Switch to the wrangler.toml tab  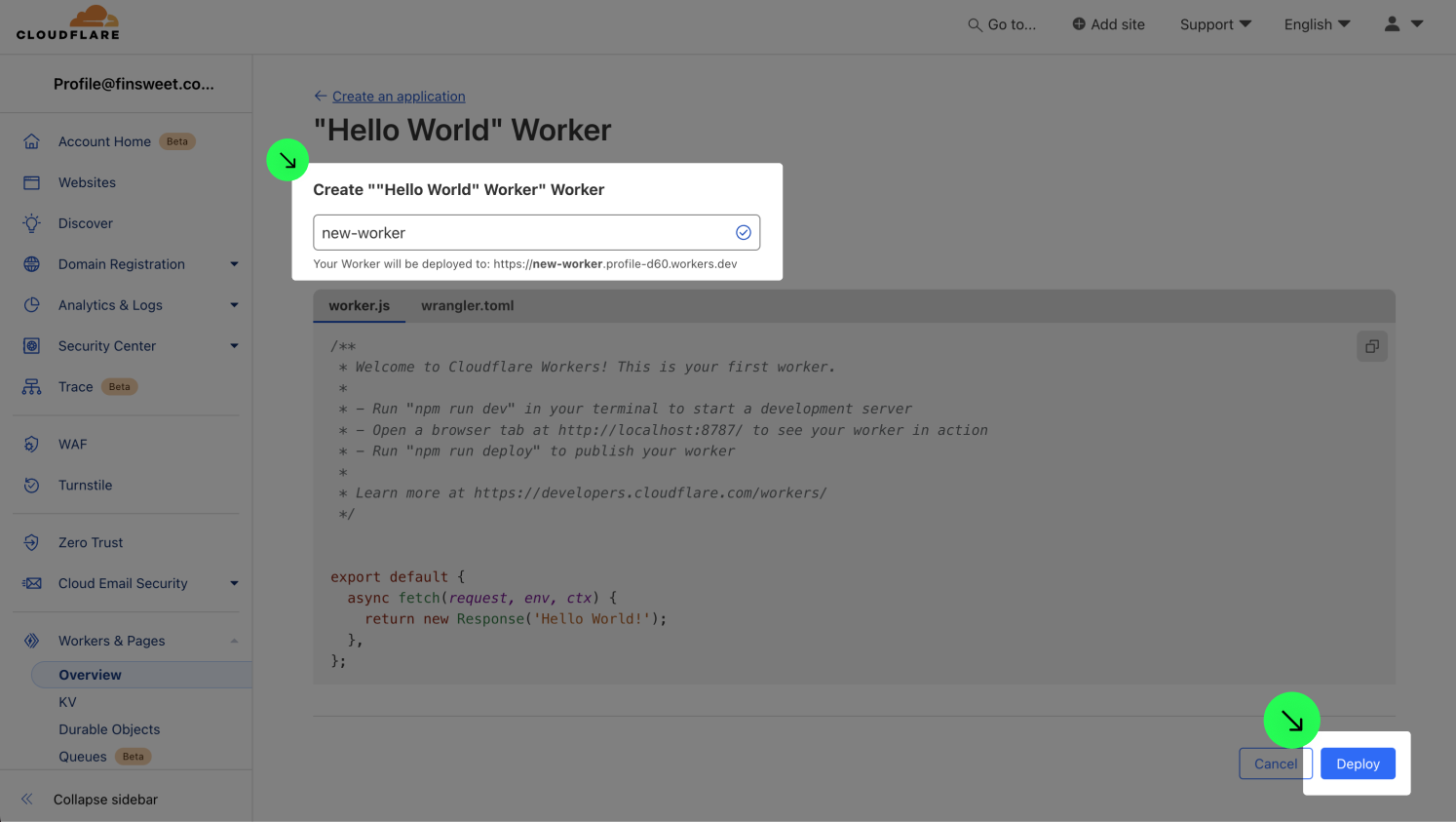(468, 305)
